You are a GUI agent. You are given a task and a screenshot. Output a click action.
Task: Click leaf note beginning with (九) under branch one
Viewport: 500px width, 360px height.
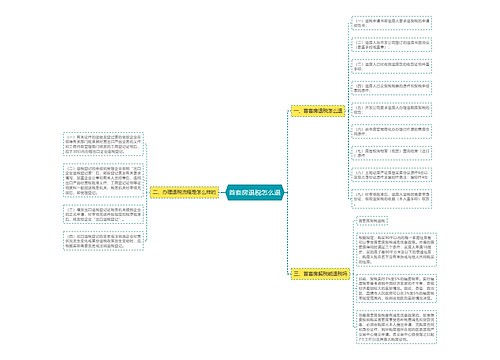(392, 199)
